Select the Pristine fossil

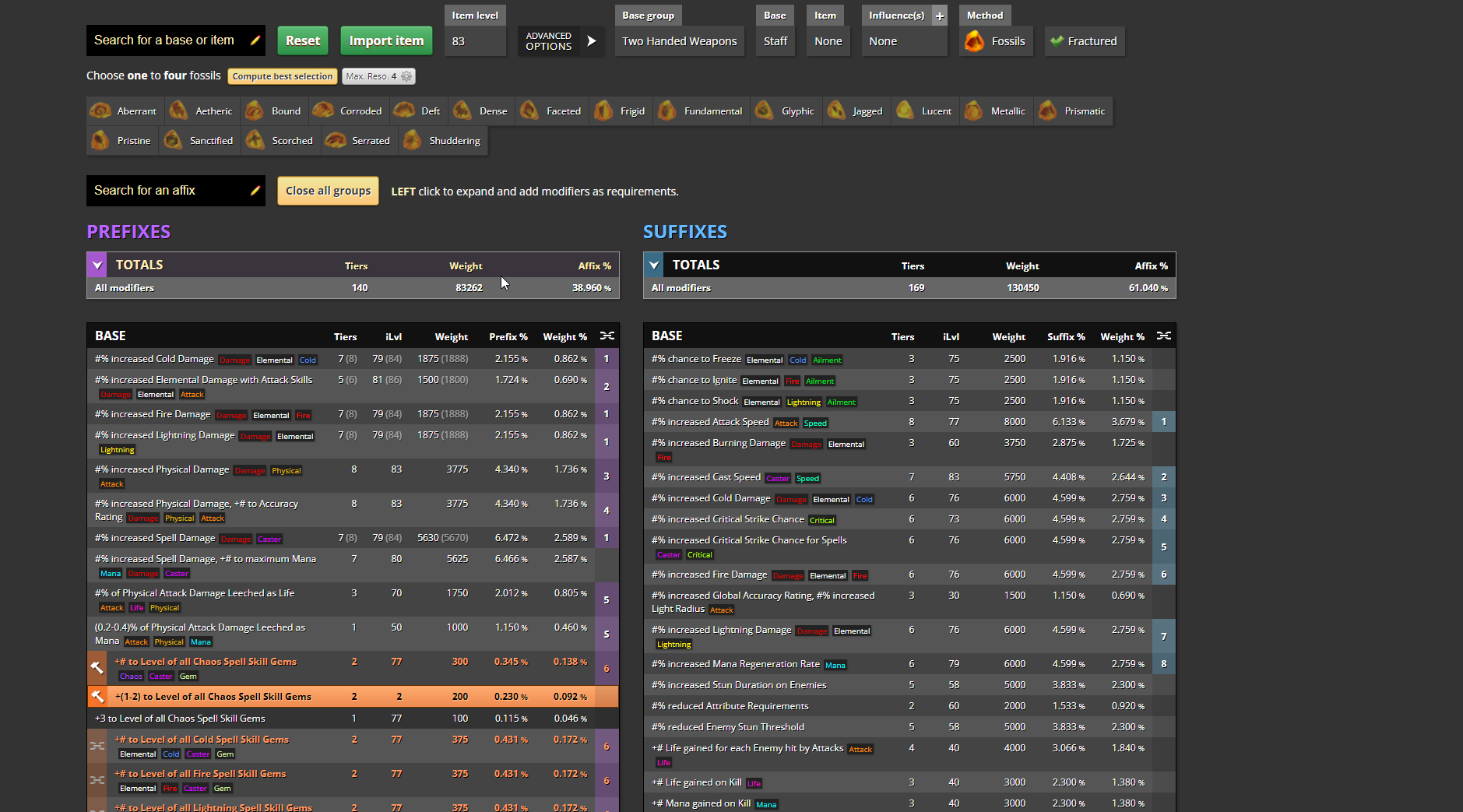[122, 141]
